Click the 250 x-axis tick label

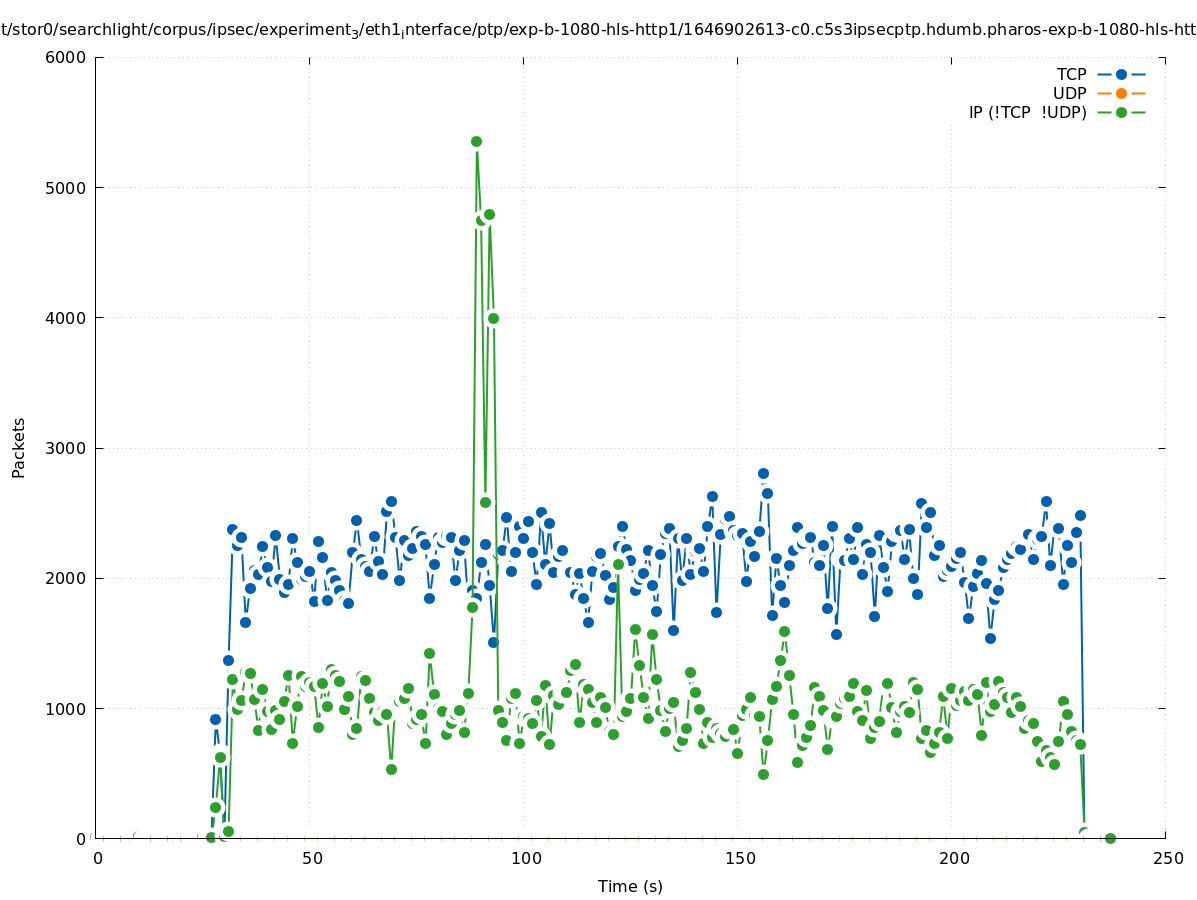click(x=1166, y=858)
